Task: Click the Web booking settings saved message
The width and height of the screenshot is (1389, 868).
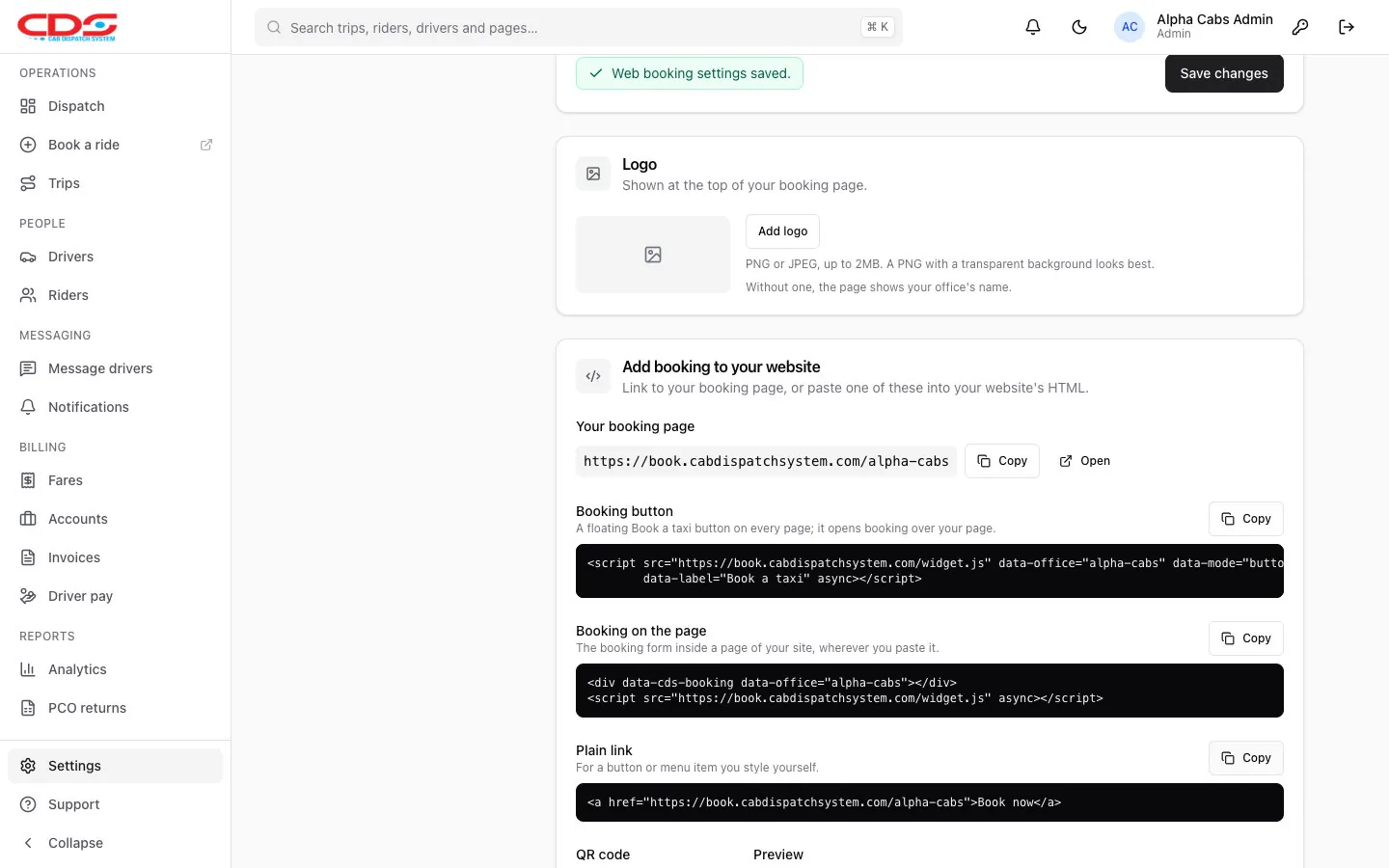Action: click(x=690, y=73)
